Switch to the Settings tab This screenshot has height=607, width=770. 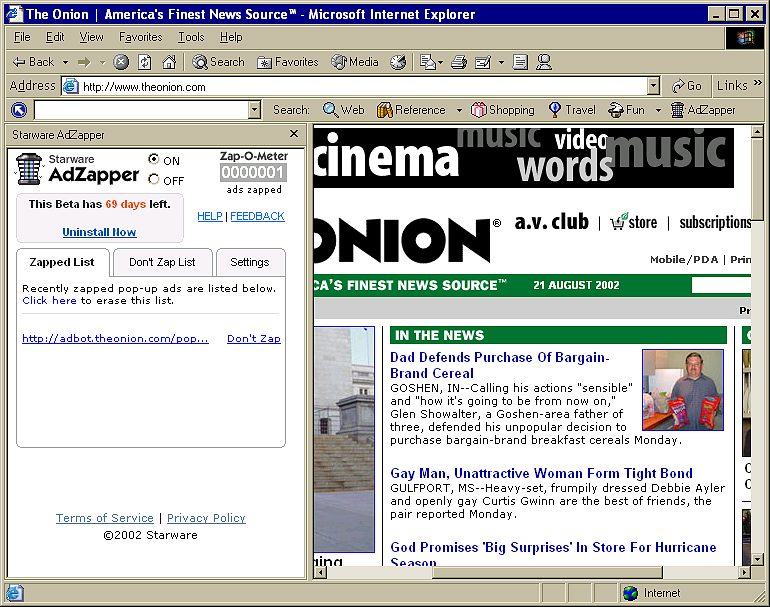[250, 262]
